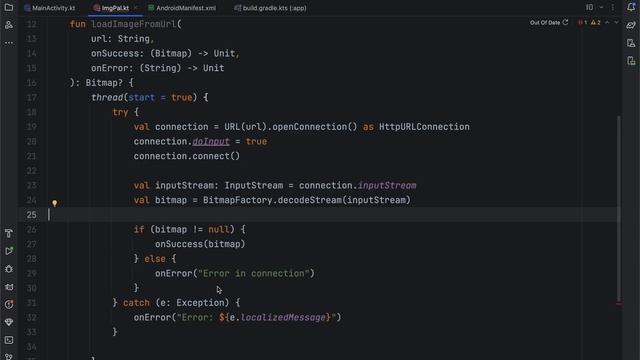Go to previous highlighted problem arrow
640x360 pixels.
tap(607, 22)
